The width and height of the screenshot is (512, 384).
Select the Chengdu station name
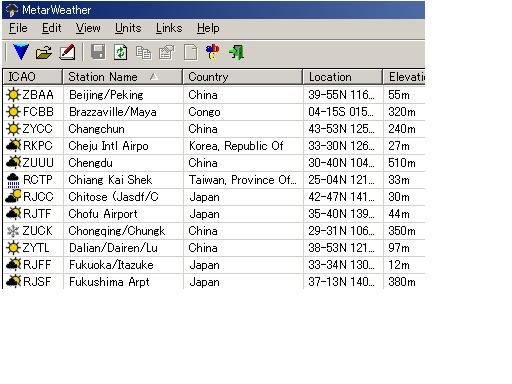[x=90, y=163]
